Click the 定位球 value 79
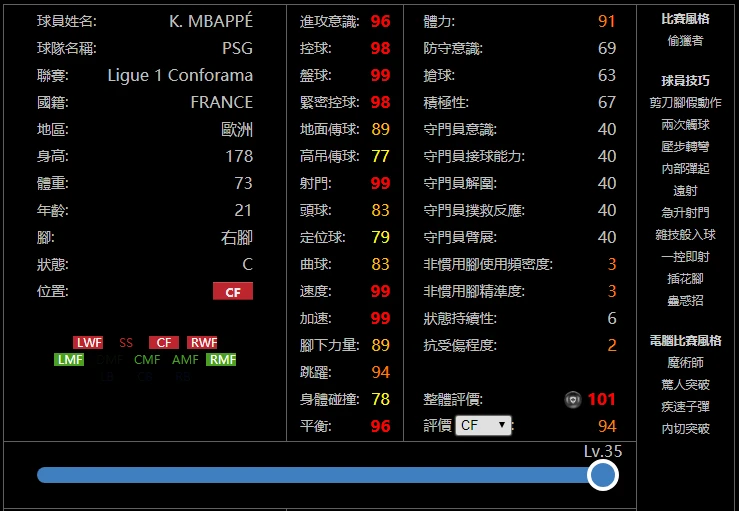This screenshot has width=739, height=511. 380,237
